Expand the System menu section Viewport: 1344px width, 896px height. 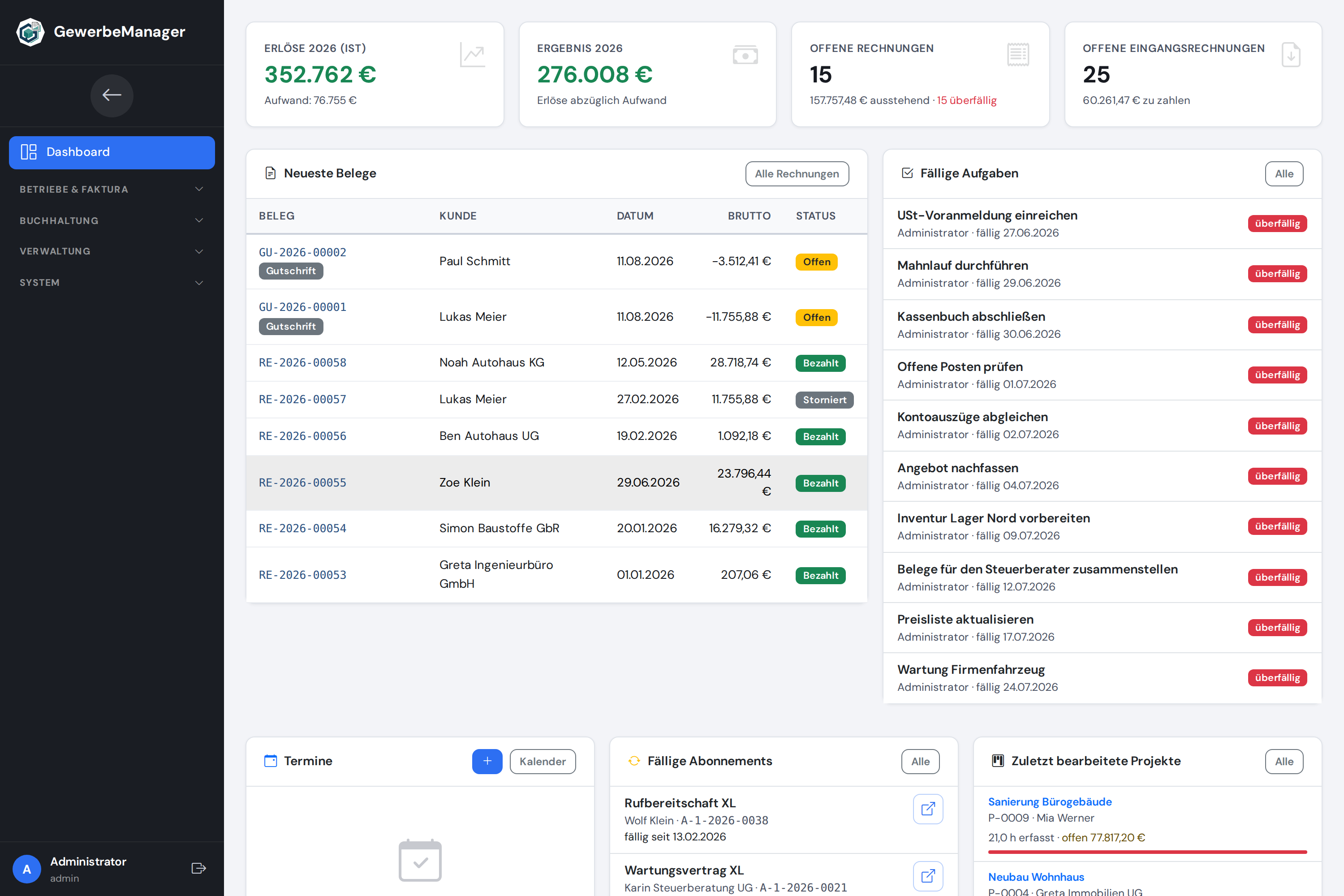[112, 283]
